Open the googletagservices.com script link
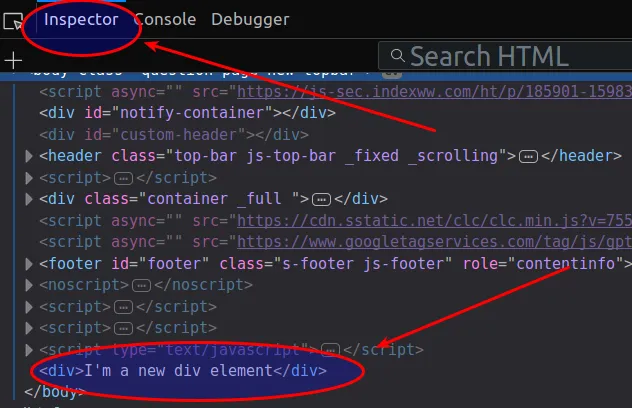The image size is (632, 408). pos(434,242)
